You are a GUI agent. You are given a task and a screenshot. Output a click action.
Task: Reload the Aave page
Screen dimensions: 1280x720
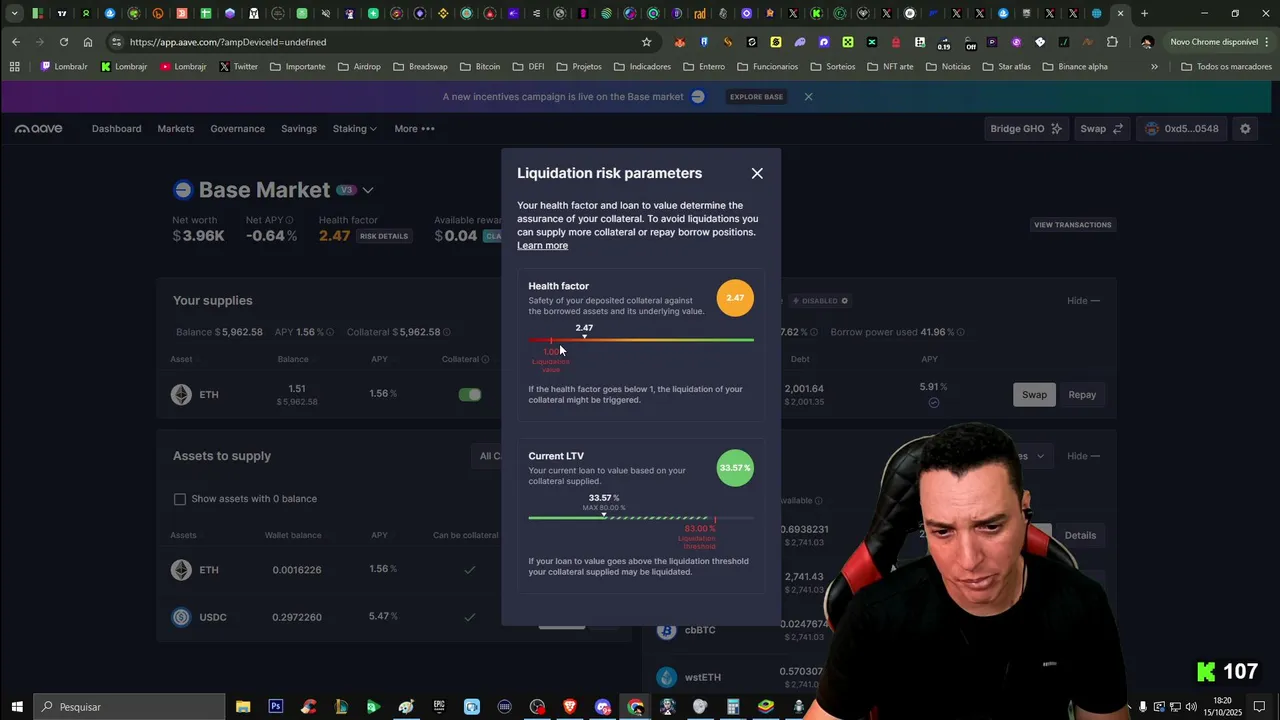[63, 42]
